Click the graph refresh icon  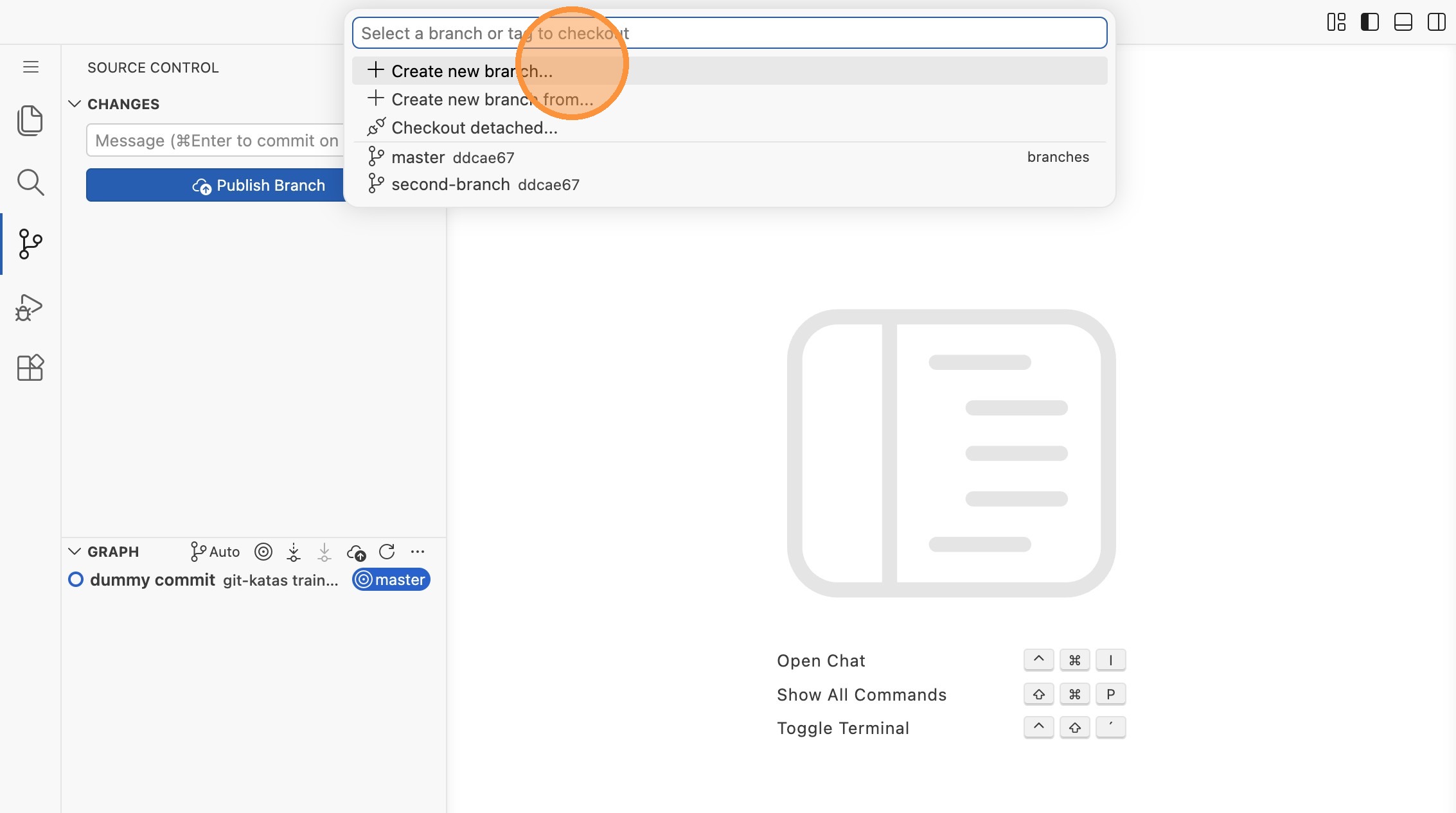click(387, 552)
